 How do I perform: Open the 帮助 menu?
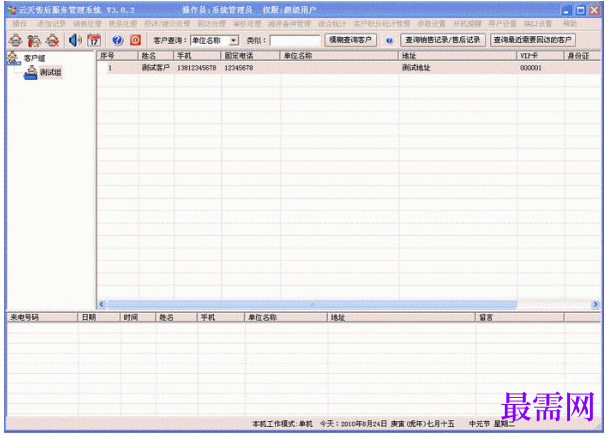[x=570, y=24]
